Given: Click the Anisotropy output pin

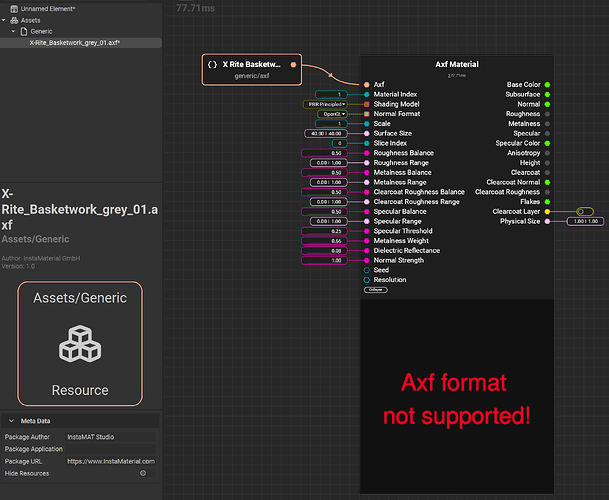Looking at the screenshot, I should [x=547, y=153].
